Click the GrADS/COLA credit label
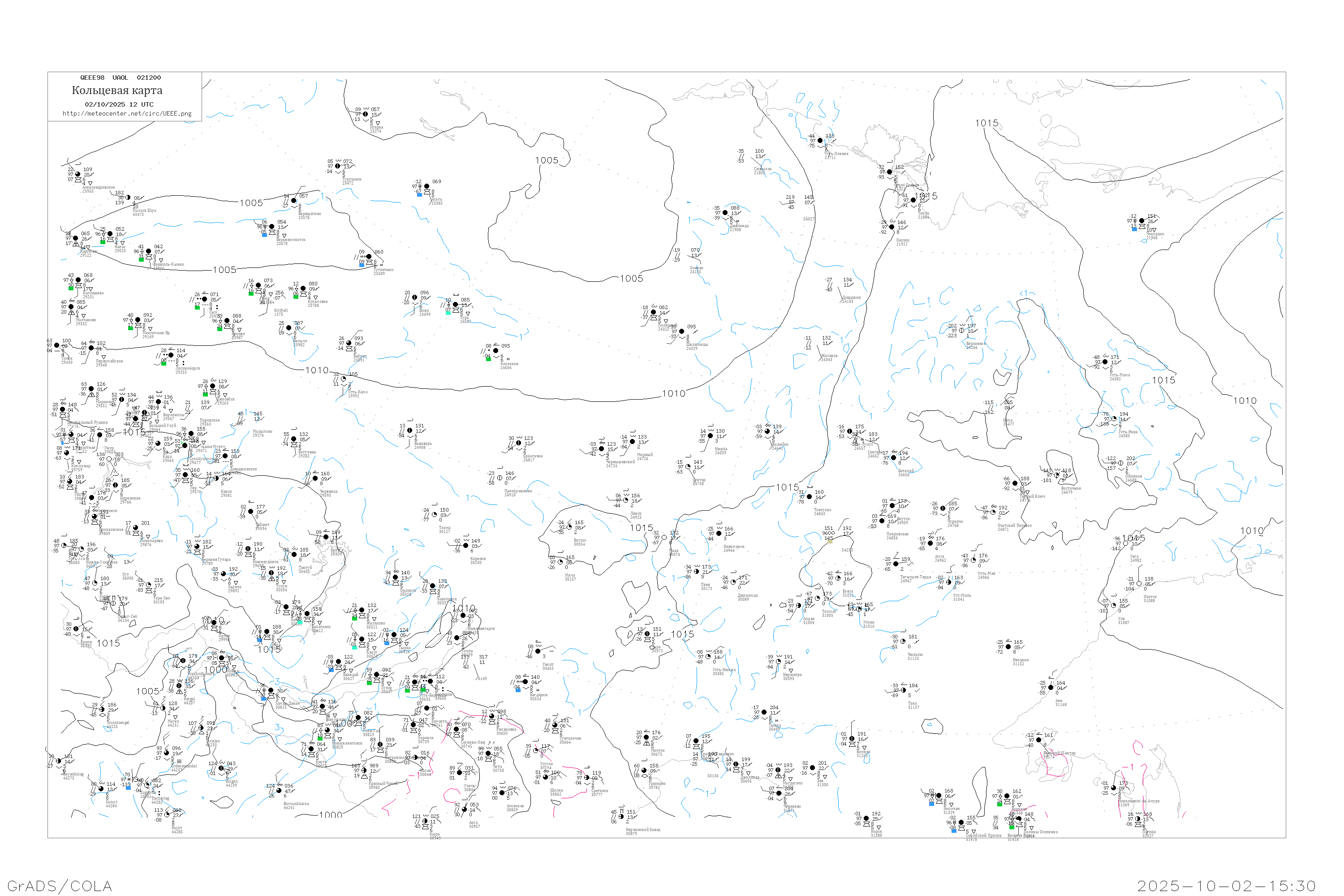The image size is (1344, 896). (x=60, y=886)
